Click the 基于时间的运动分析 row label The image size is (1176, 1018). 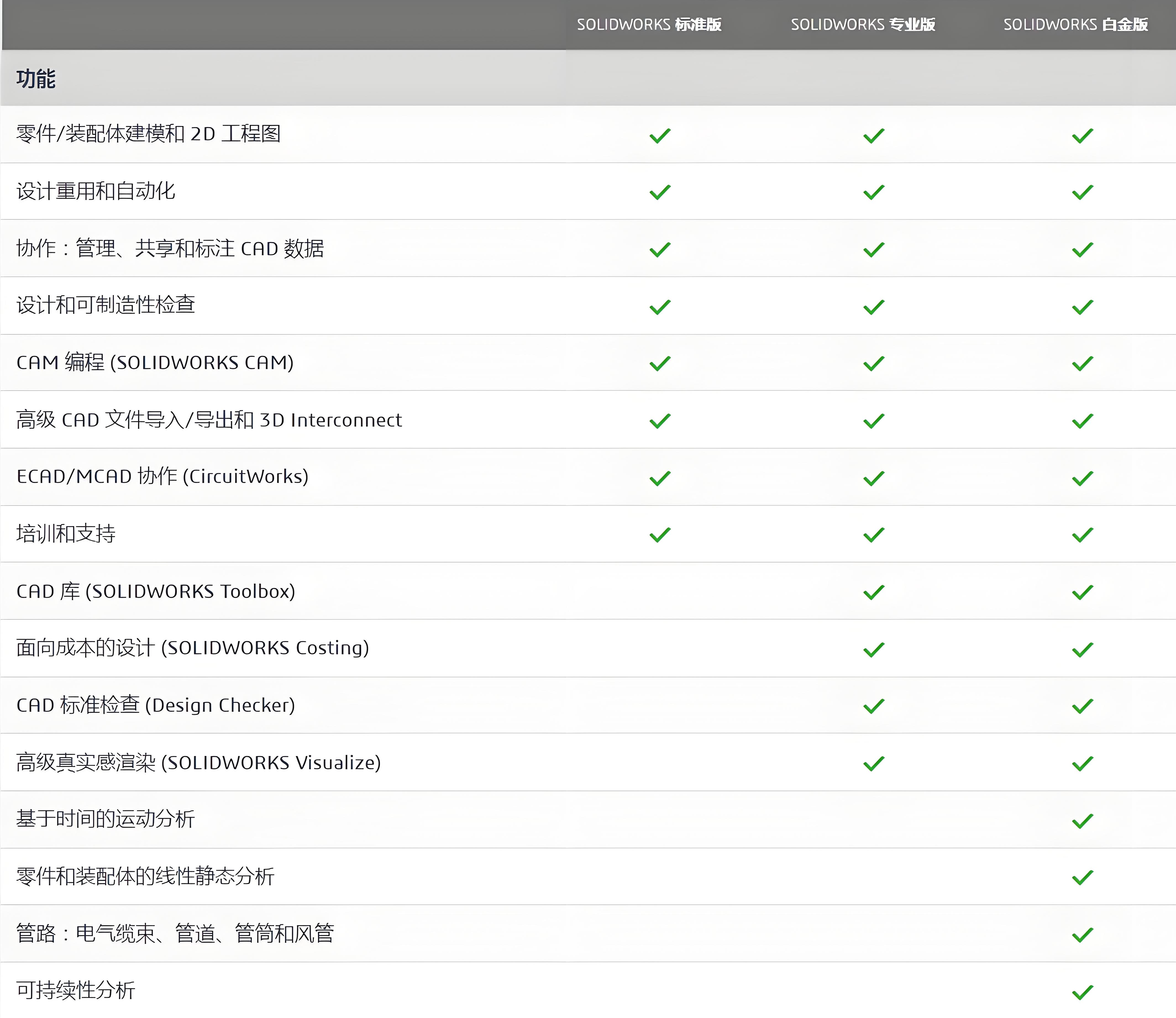pyautogui.click(x=106, y=818)
